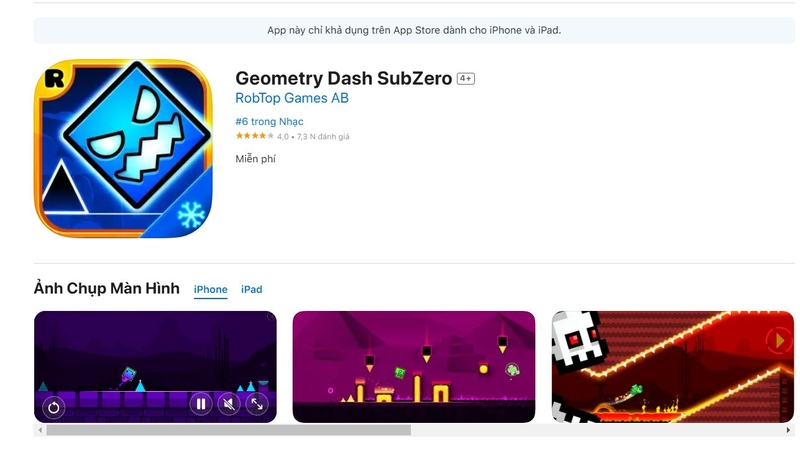
Task: Click the snowflake badge on app icon
Action: tap(191, 215)
